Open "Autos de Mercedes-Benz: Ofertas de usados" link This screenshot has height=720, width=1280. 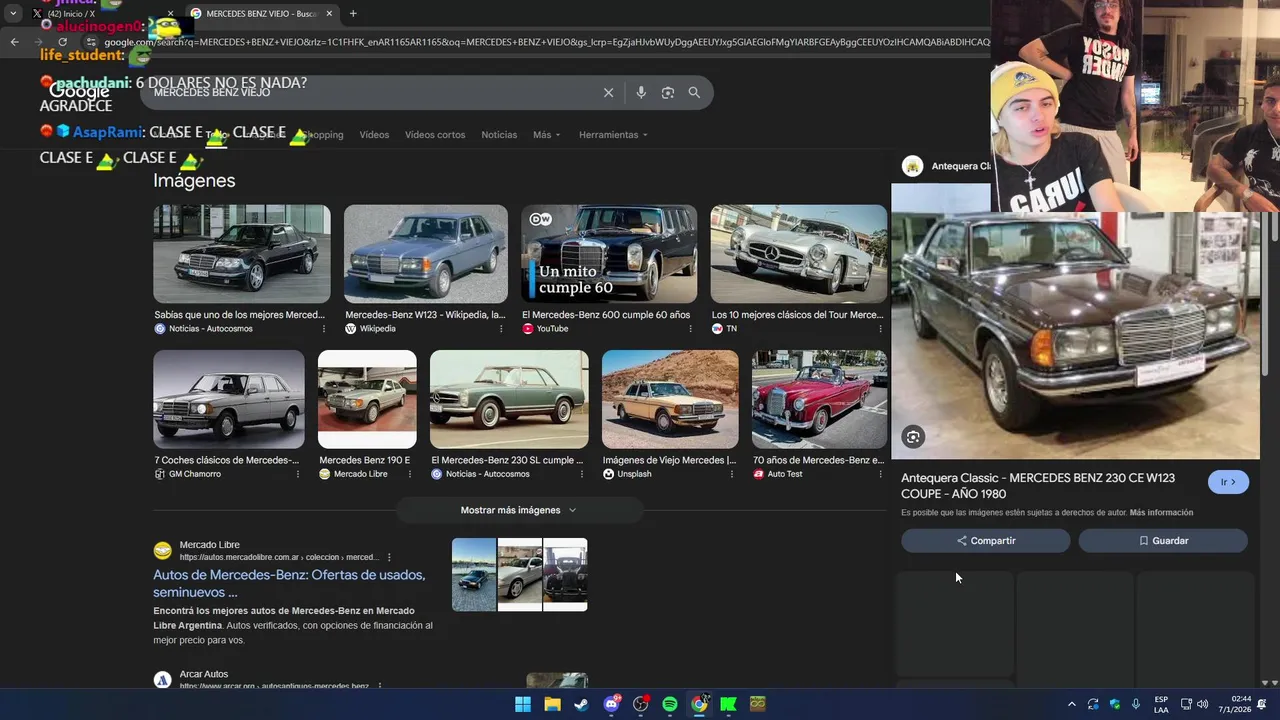click(x=289, y=583)
